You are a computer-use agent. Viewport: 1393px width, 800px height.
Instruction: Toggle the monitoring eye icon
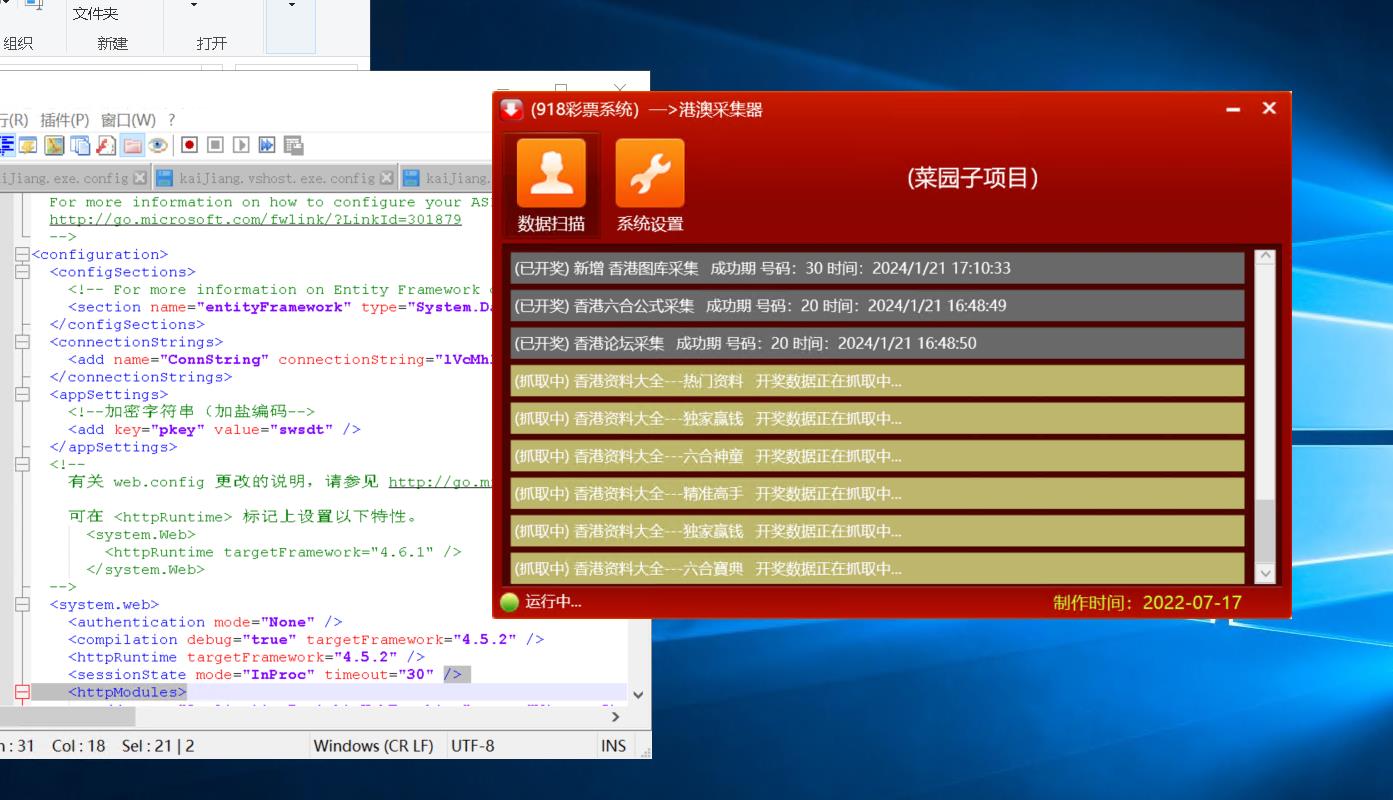(158, 145)
